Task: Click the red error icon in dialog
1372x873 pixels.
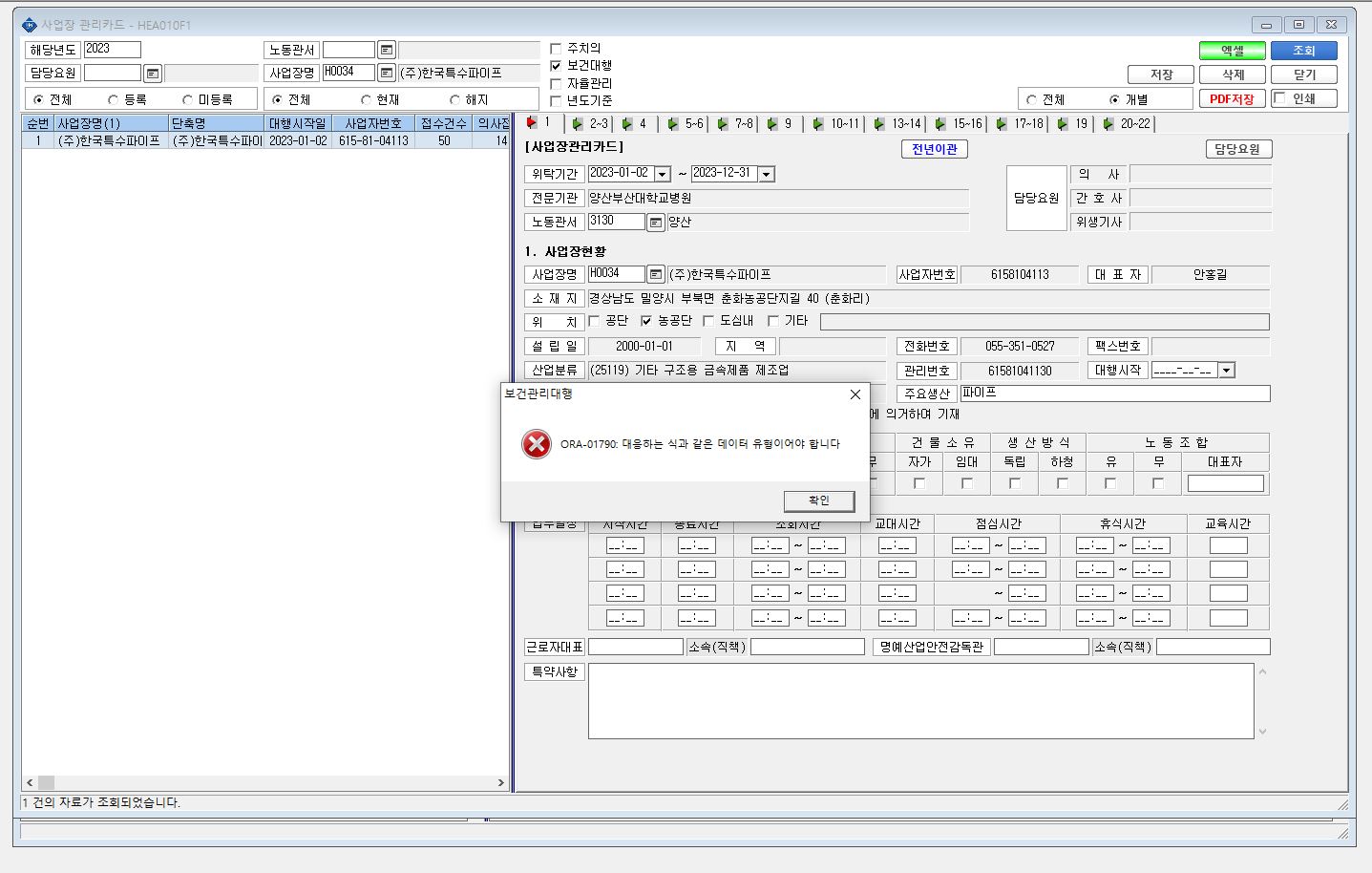Action: tap(537, 444)
